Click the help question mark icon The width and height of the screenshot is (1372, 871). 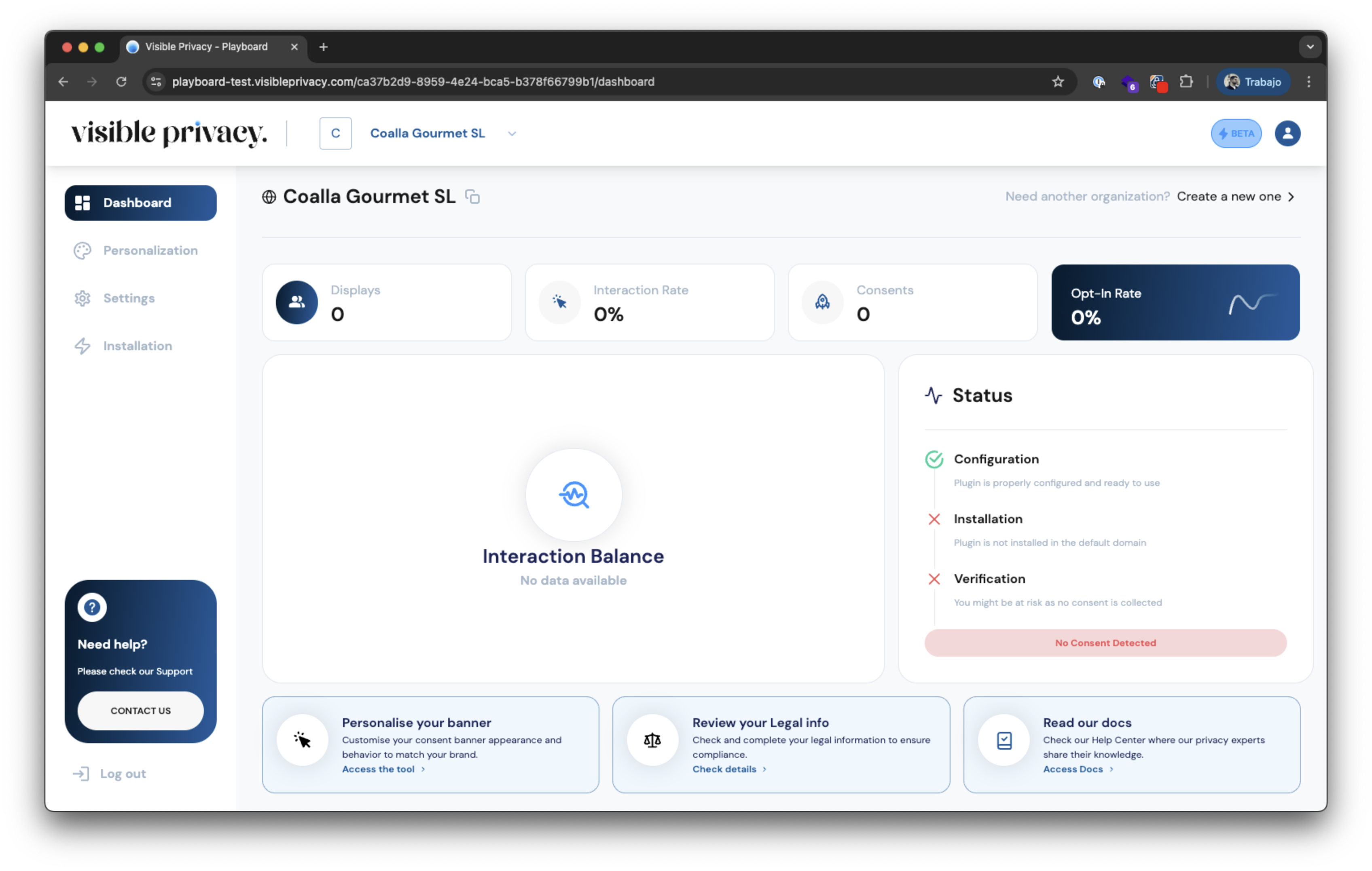92,607
